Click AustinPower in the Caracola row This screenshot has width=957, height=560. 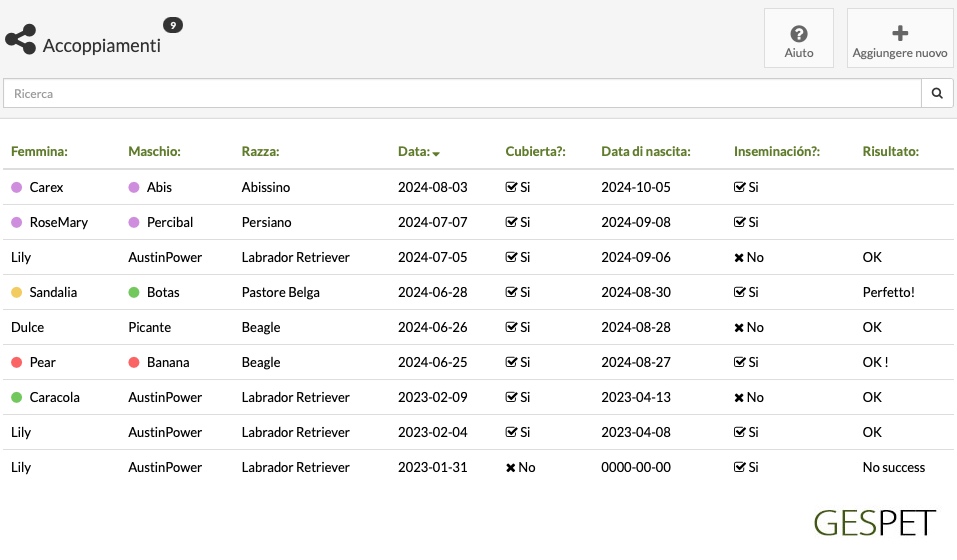[x=165, y=397]
